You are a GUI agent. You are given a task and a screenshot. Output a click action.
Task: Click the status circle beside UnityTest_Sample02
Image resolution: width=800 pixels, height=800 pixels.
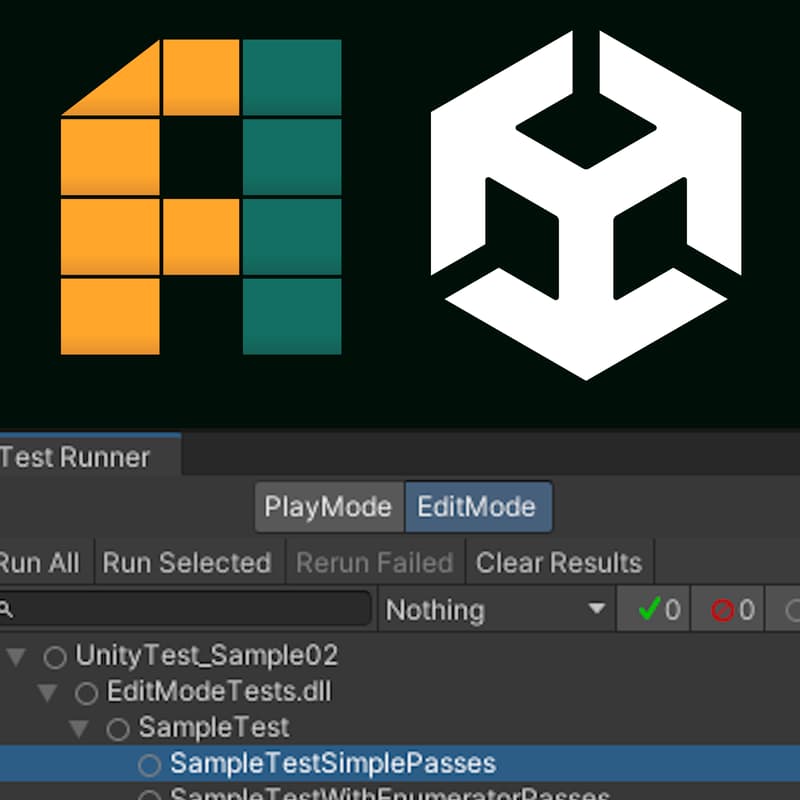tap(55, 657)
